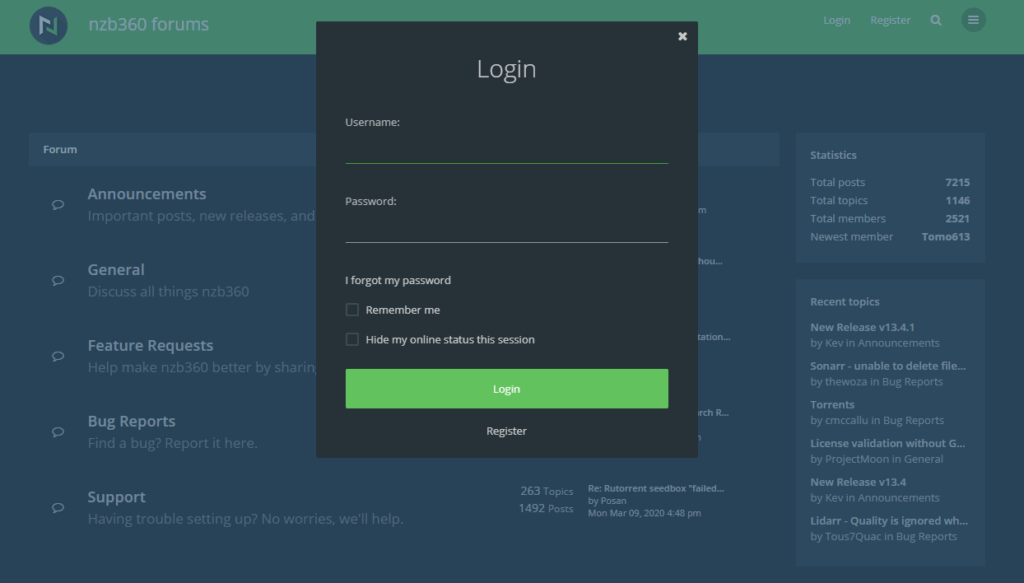Screen dimensions: 1024x583
Task: Click Register link below Login button
Action: [x=506, y=431]
